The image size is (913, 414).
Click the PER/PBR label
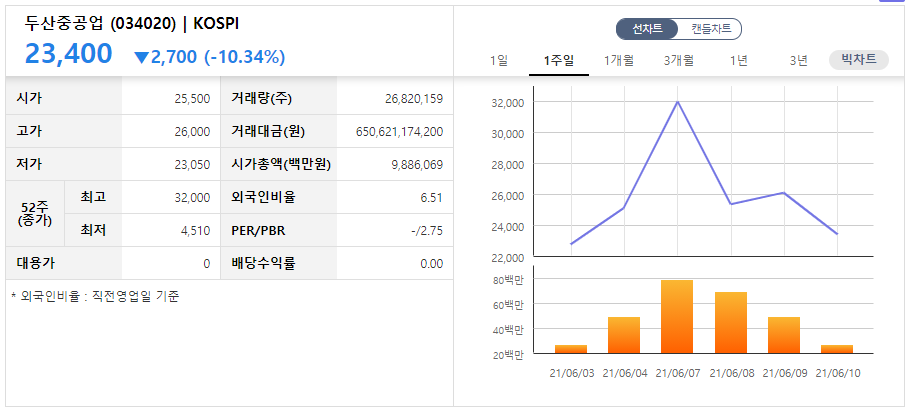[x=259, y=231]
